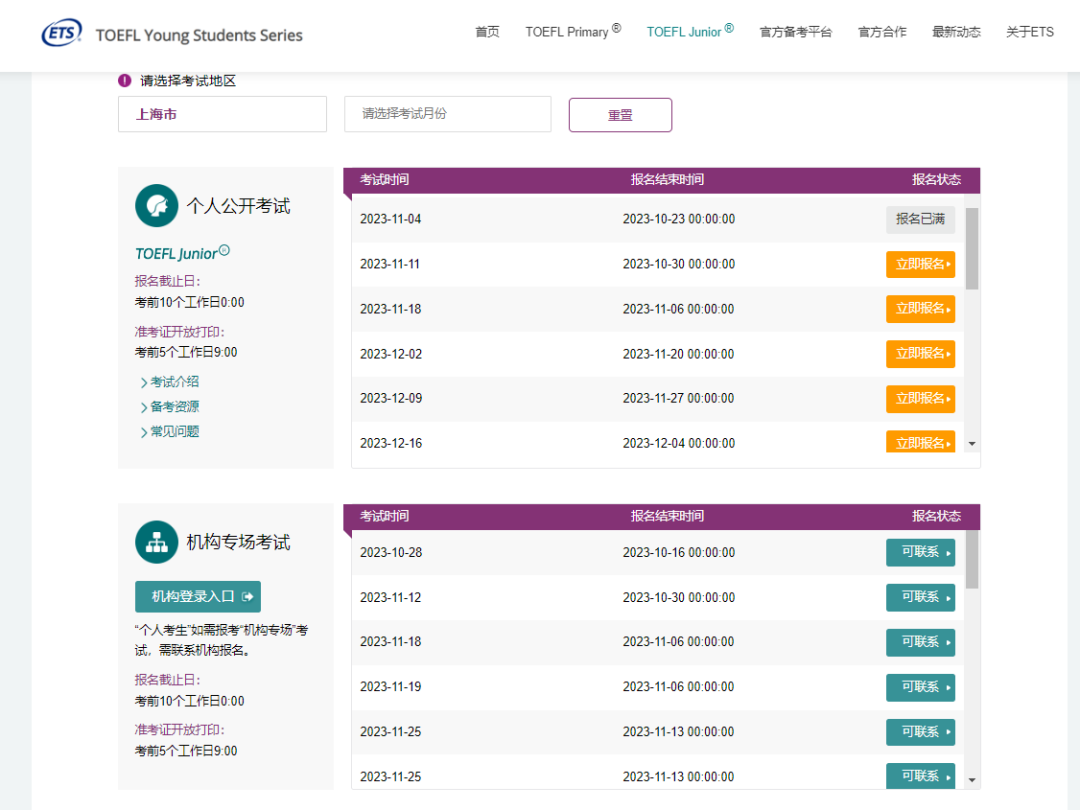This screenshot has width=1080, height=810.
Task: Click 立即报名 for the 2023-11-11 exam
Action: pos(920,264)
